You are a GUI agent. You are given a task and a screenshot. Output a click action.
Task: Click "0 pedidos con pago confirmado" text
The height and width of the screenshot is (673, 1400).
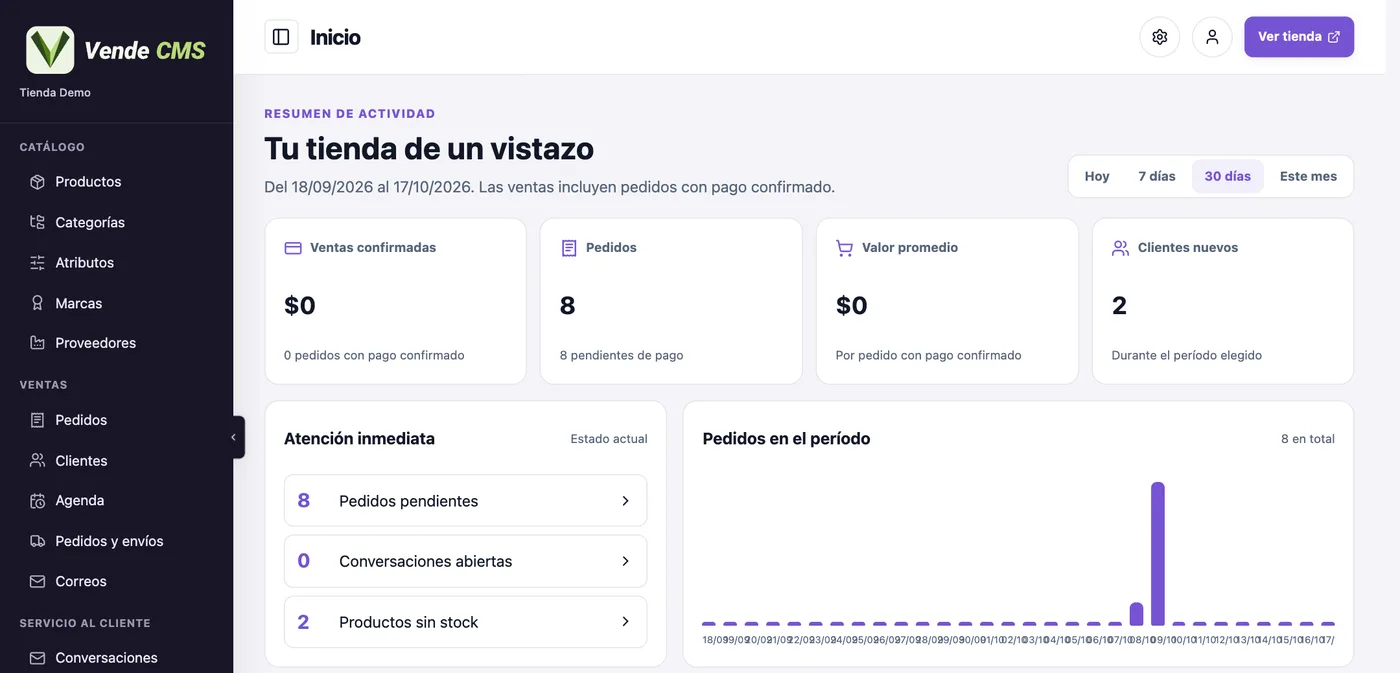coord(374,355)
